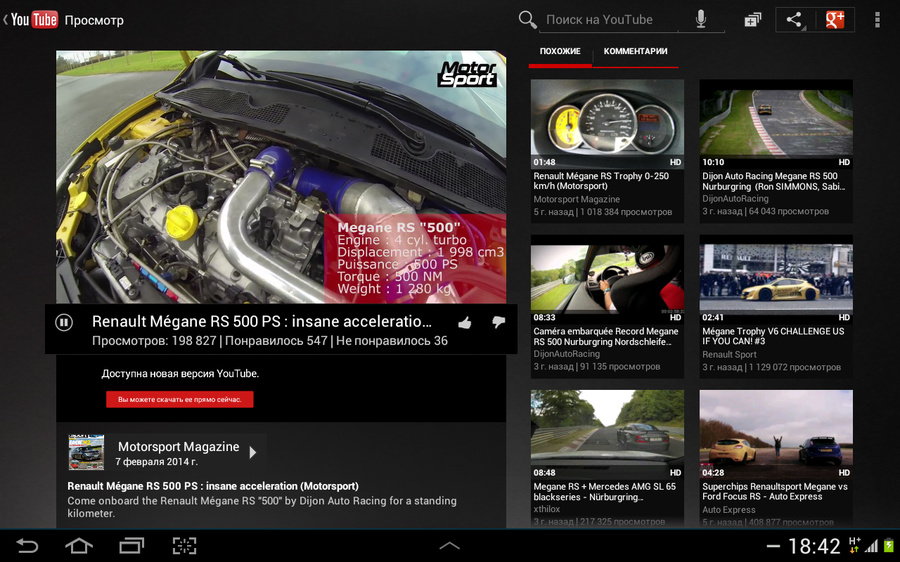Viewport: 900px width, 562px height.
Task: Open Motorsport Magazine channel avatar
Action: tap(86, 452)
